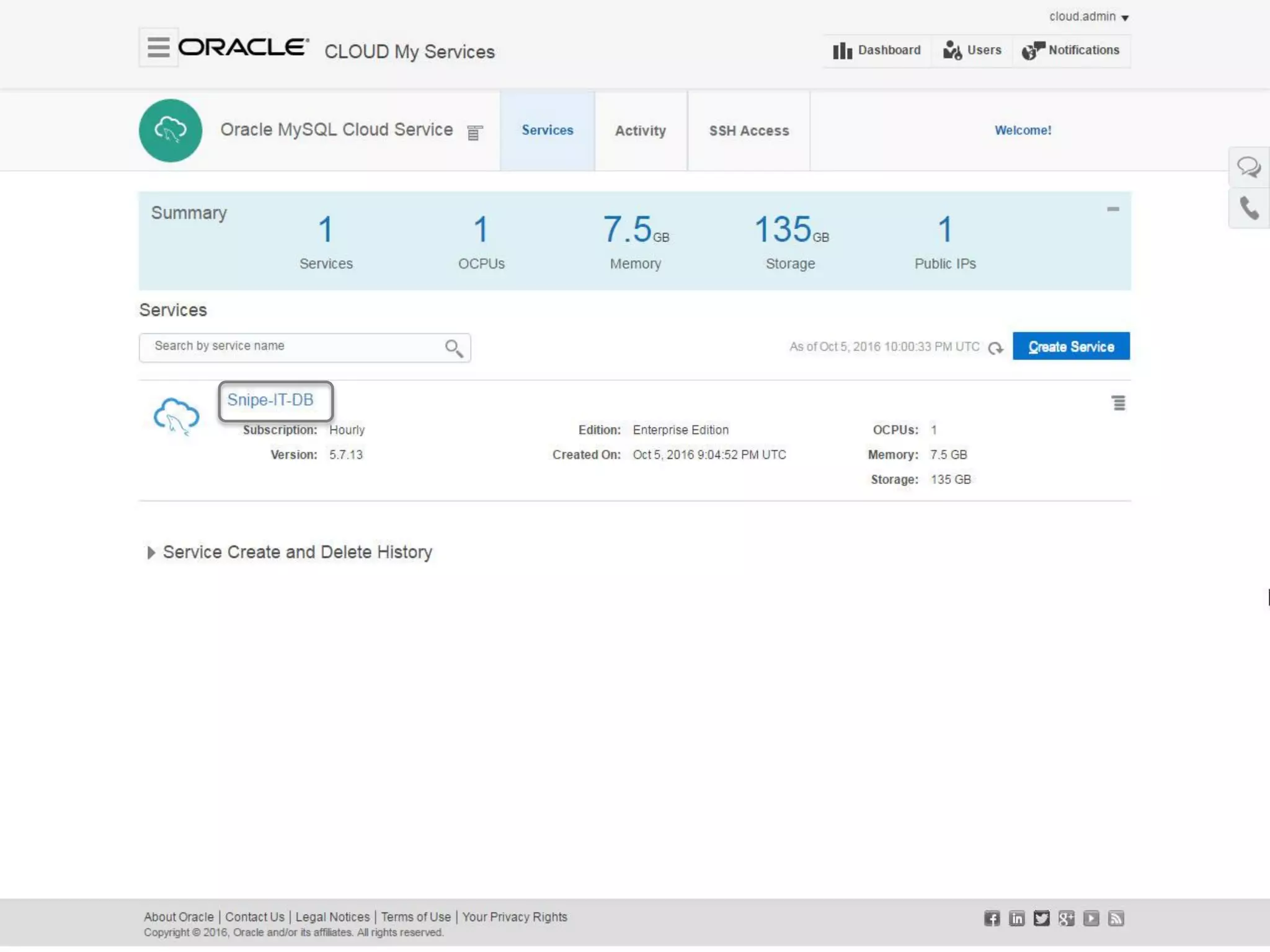Open Your Privacy Rights link
Screen dimensions: 1270x952
coord(515,917)
